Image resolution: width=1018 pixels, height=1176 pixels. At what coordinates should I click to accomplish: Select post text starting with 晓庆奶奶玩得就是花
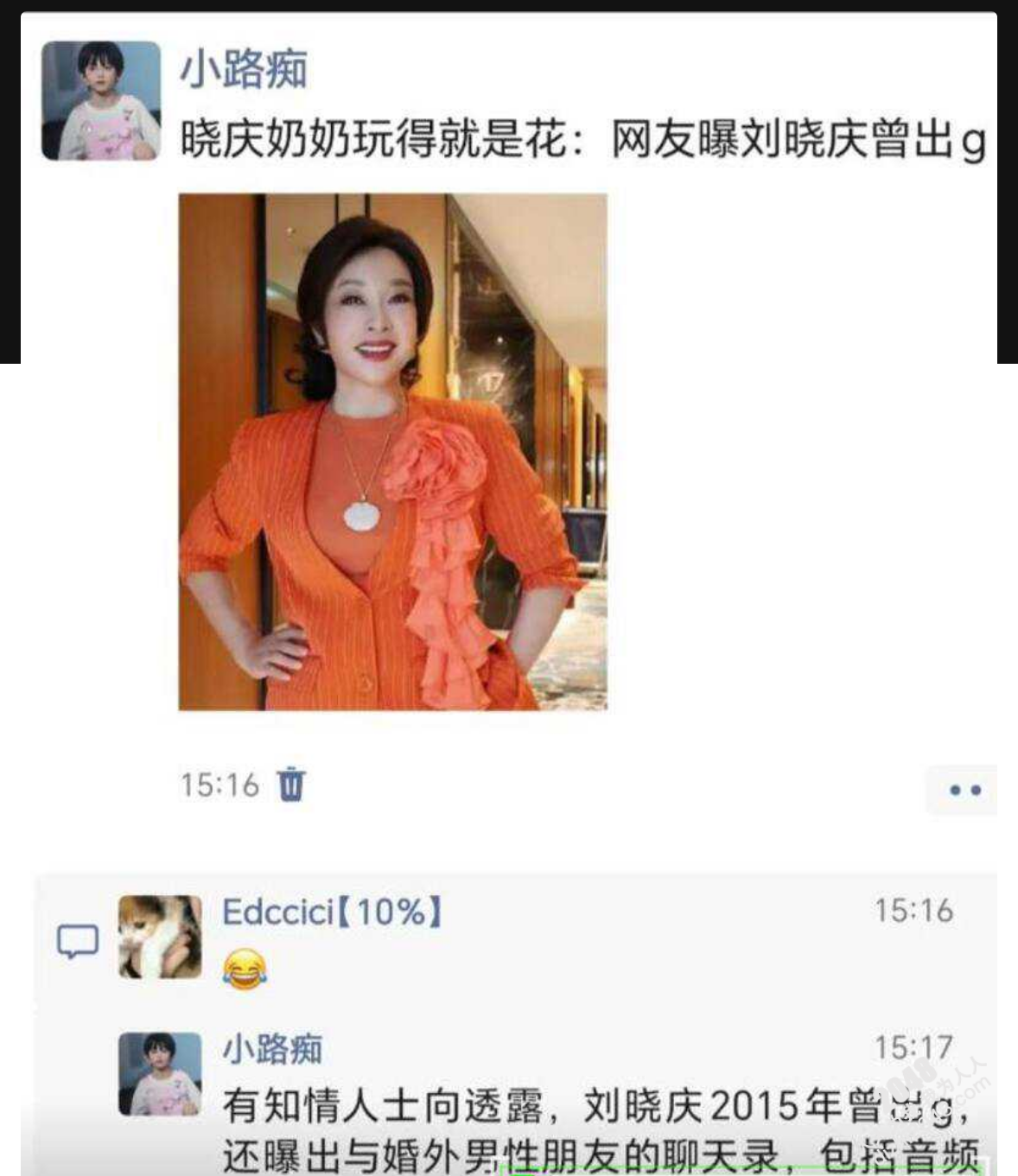click(x=583, y=138)
